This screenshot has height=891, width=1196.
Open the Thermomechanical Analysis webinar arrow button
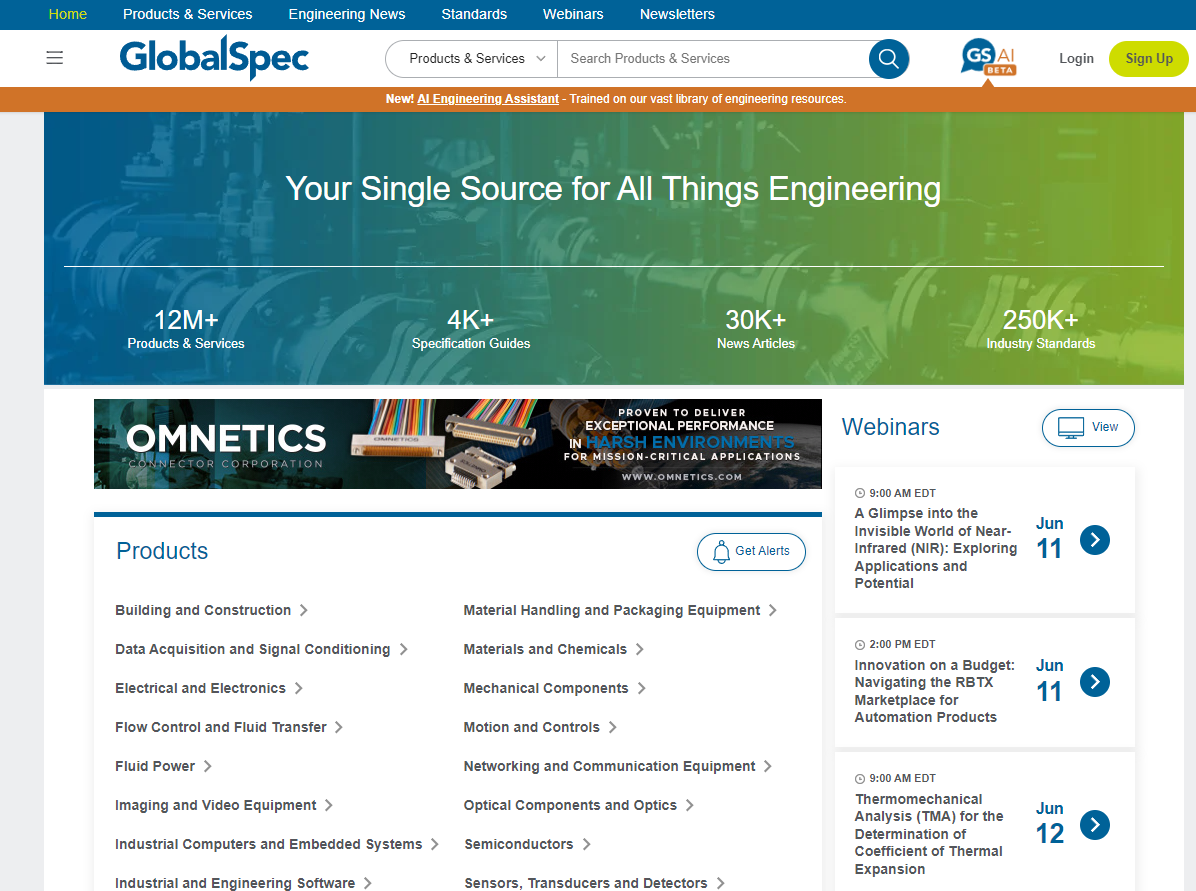(x=1095, y=825)
